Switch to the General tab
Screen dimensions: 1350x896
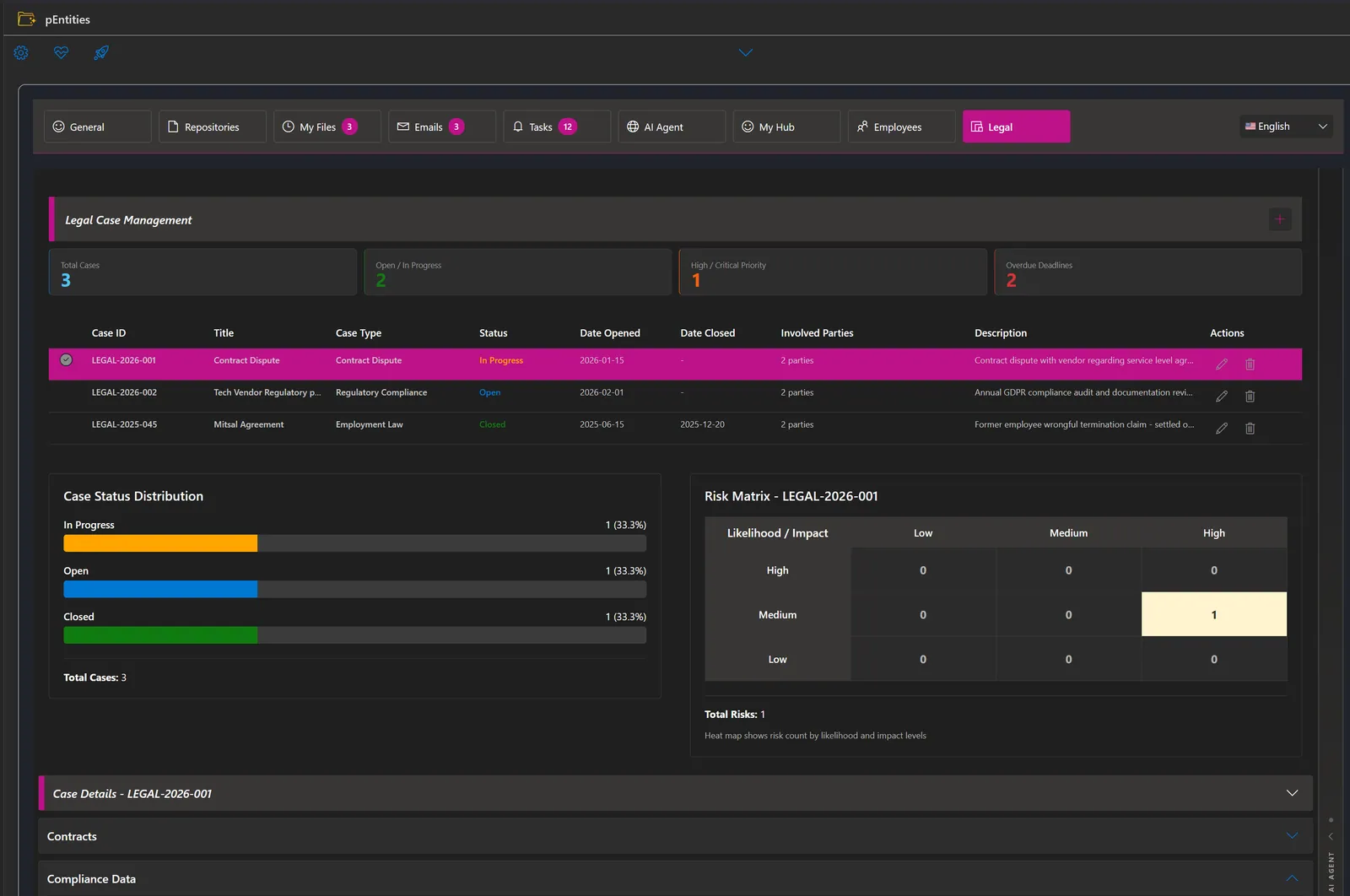pos(98,127)
